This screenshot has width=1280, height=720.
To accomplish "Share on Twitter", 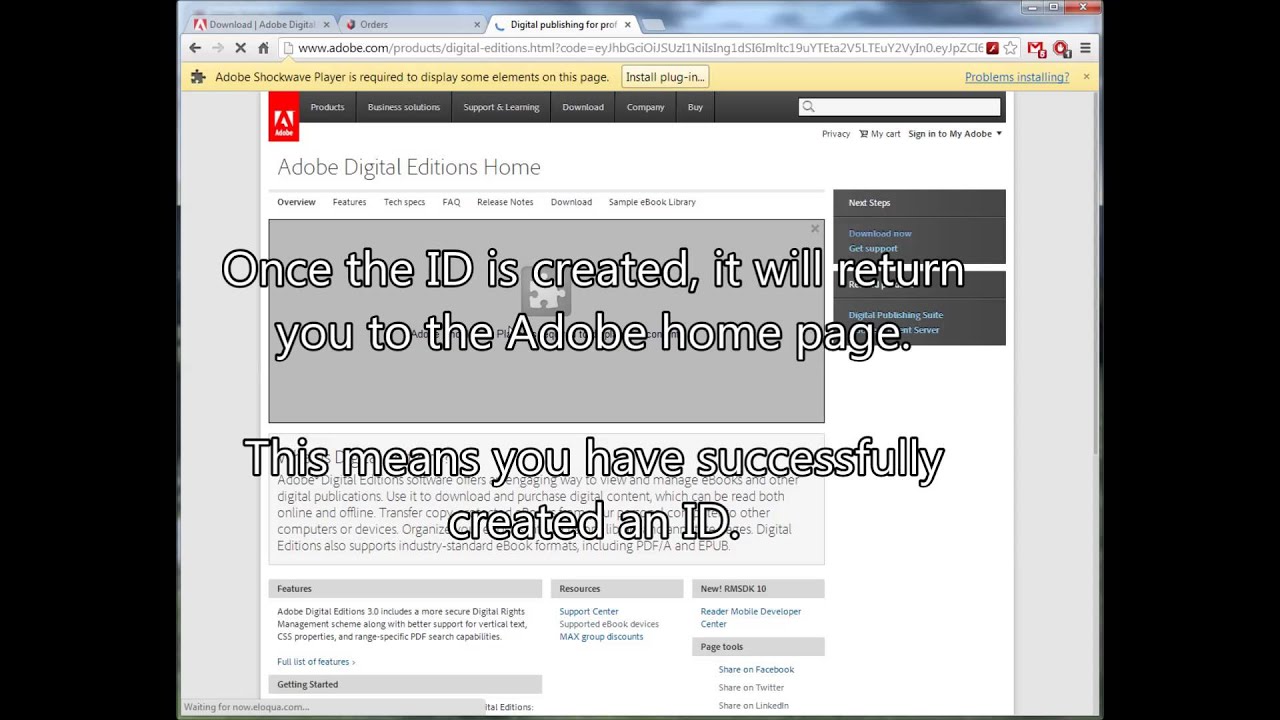I will pos(751,688).
